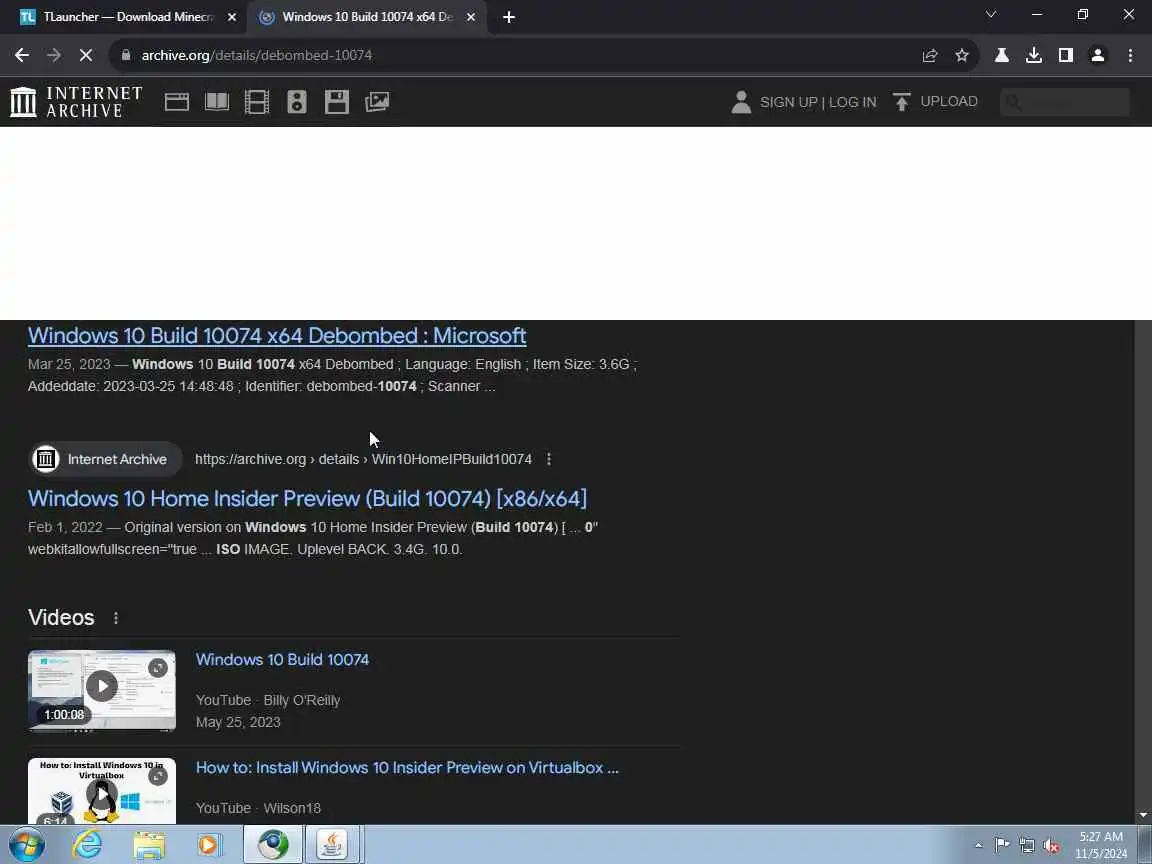Open a new browser tab
Viewport: 1152px width, 864px height.
point(508,17)
